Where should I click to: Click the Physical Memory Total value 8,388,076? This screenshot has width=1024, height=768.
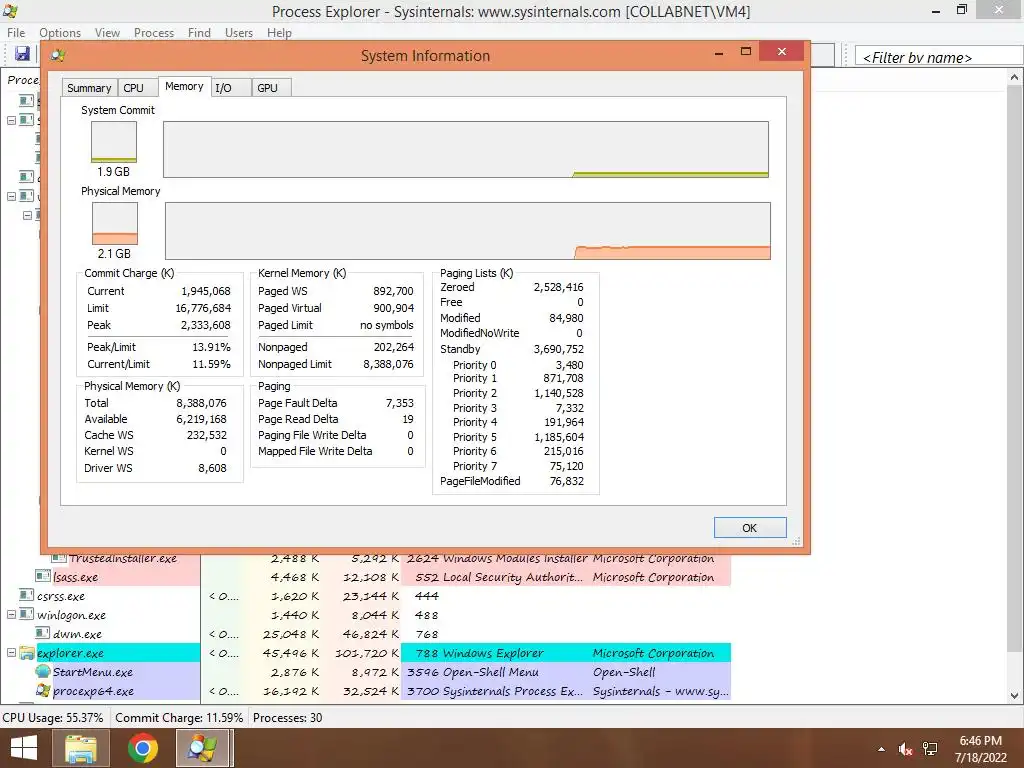tap(200, 403)
